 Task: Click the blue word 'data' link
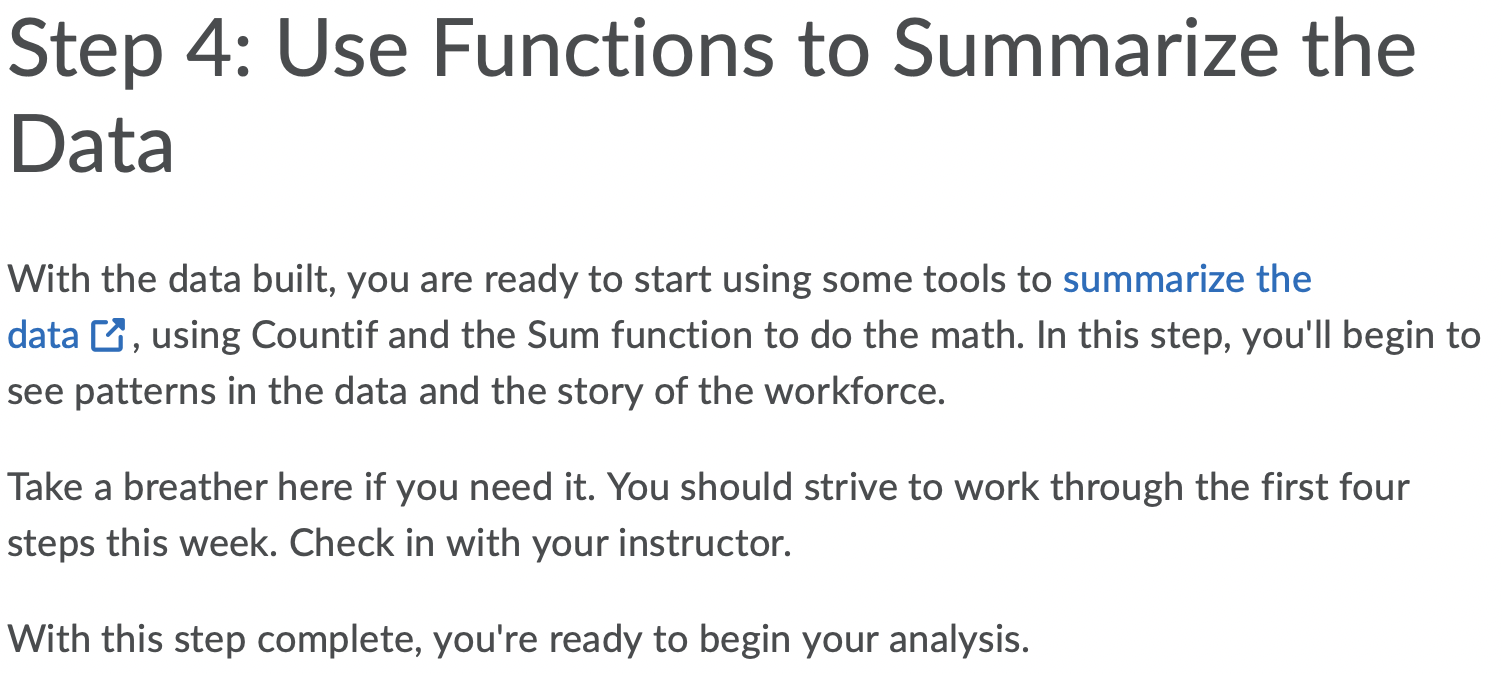point(43,335)
